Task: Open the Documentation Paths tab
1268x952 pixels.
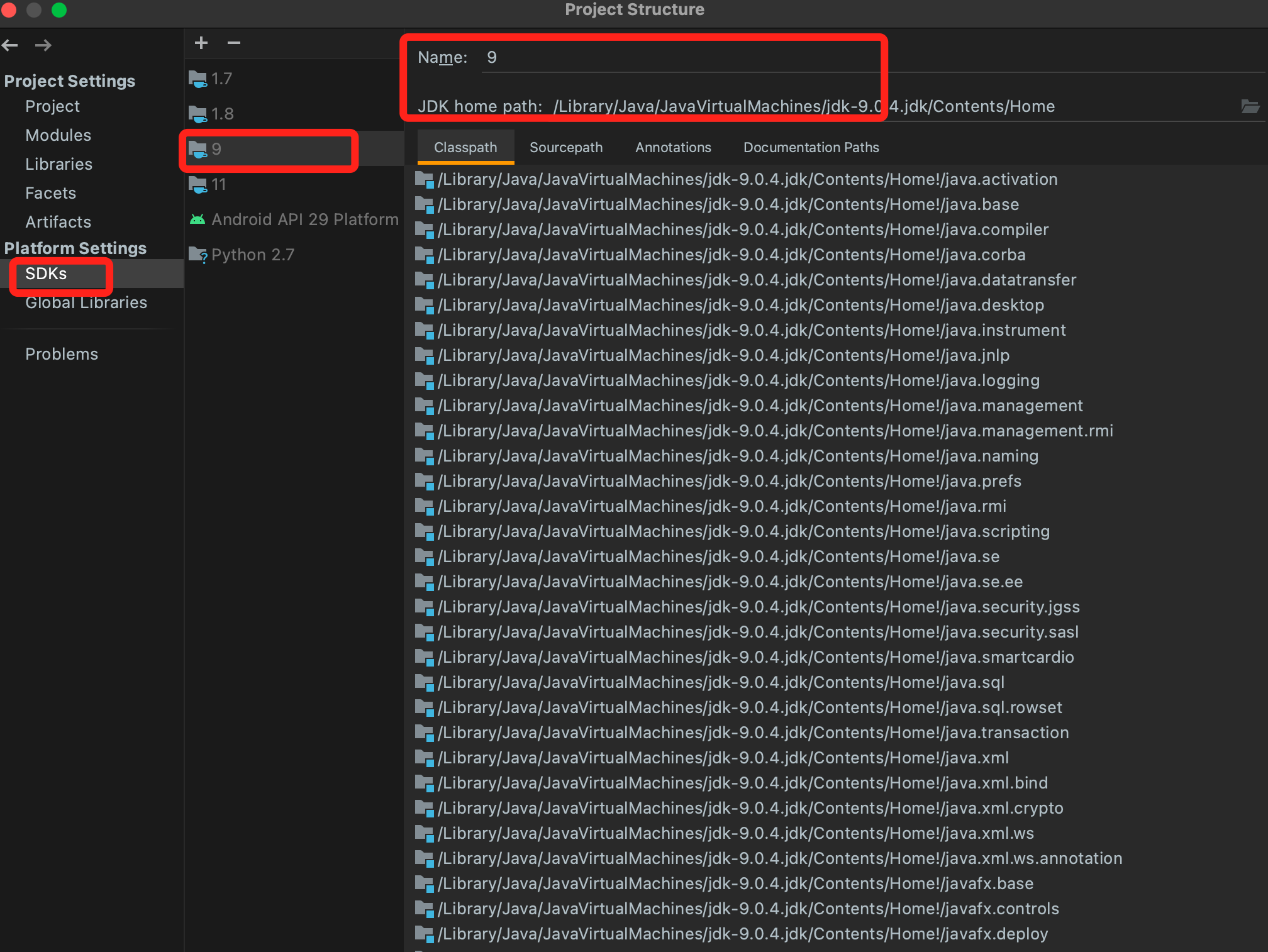Action: [811, 147]
